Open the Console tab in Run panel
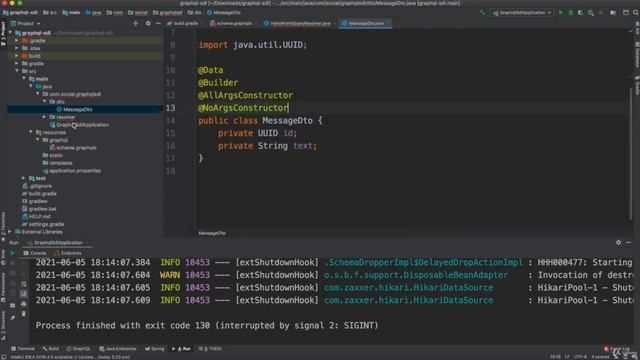This screenshot has width=640, height=360. 35,253
